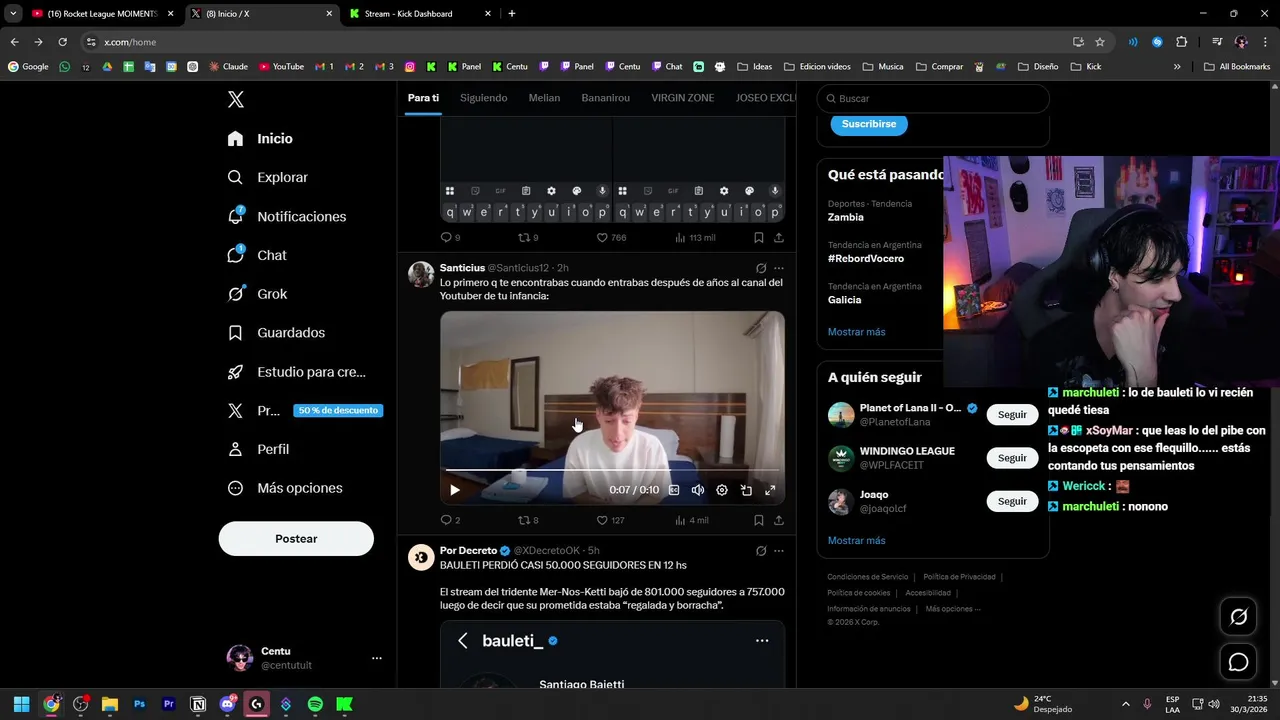
Task: Open more options on Por Decreto post
Action: tap(778, 551)
